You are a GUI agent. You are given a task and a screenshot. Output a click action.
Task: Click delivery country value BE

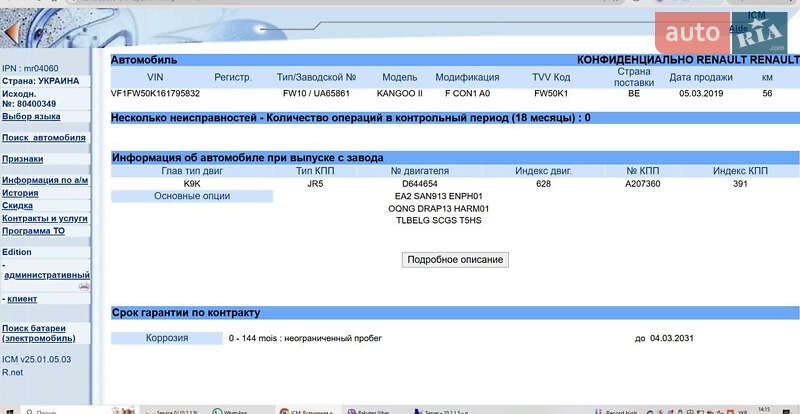[634, 93]
